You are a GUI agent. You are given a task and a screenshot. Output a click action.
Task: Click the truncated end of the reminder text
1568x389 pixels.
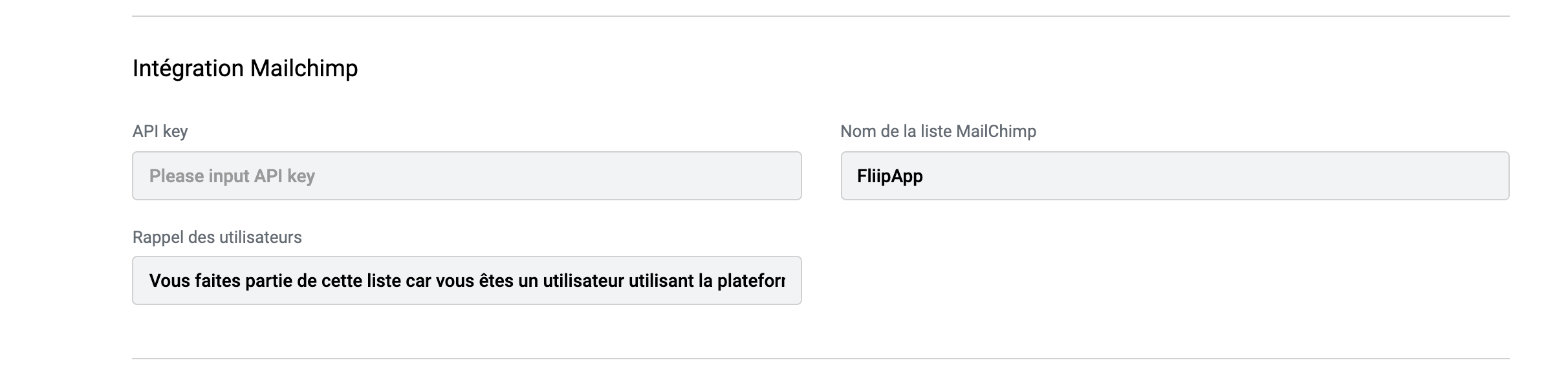tap(781, 280)
